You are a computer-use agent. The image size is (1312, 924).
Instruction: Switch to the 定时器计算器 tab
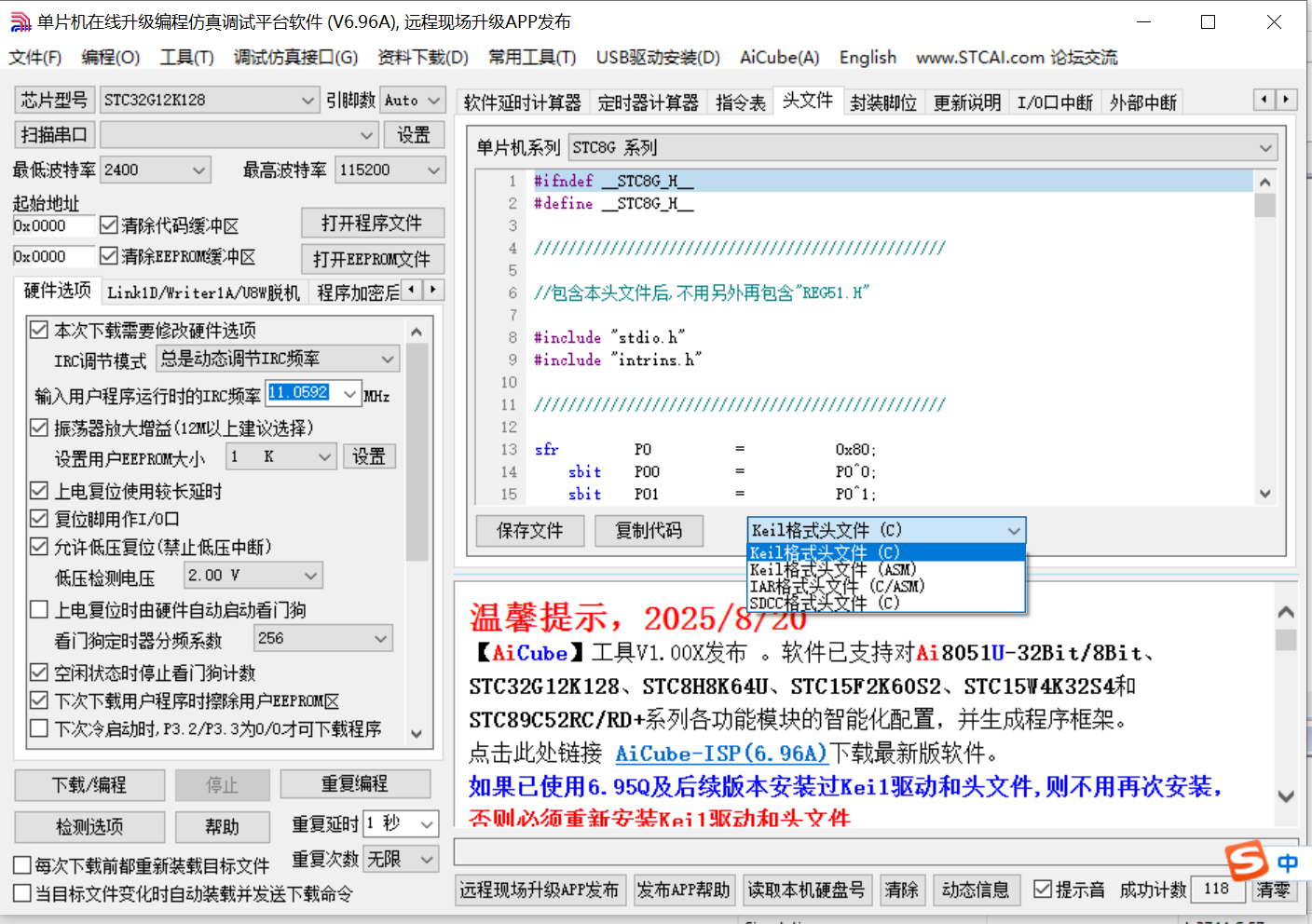(649, 102)
